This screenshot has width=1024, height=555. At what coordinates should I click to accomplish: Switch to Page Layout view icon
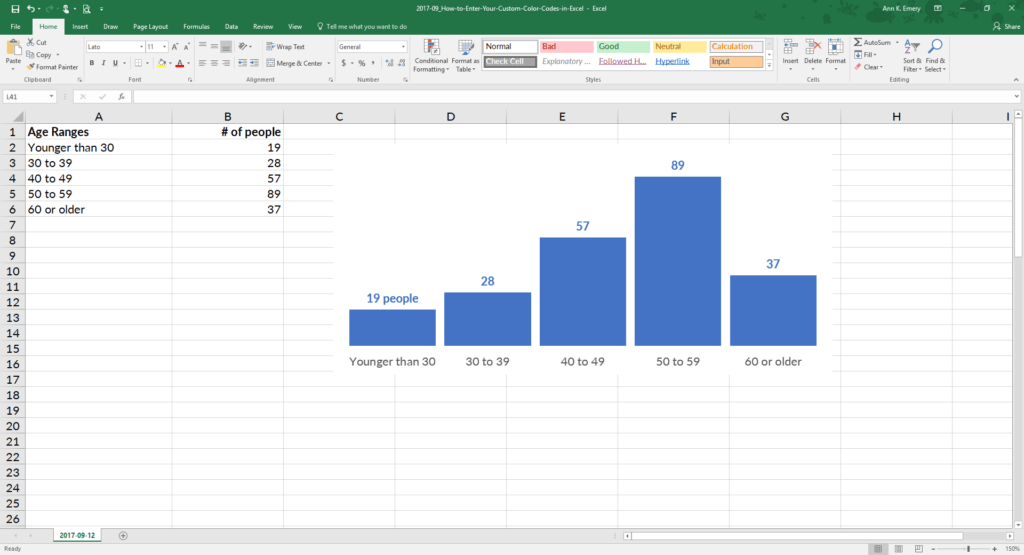tap(899, 549)
